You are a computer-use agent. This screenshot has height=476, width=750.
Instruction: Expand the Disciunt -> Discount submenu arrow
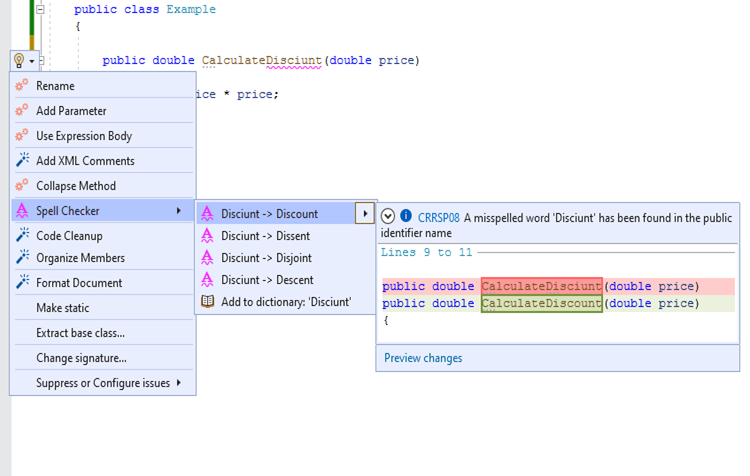[x=365, y=213]
